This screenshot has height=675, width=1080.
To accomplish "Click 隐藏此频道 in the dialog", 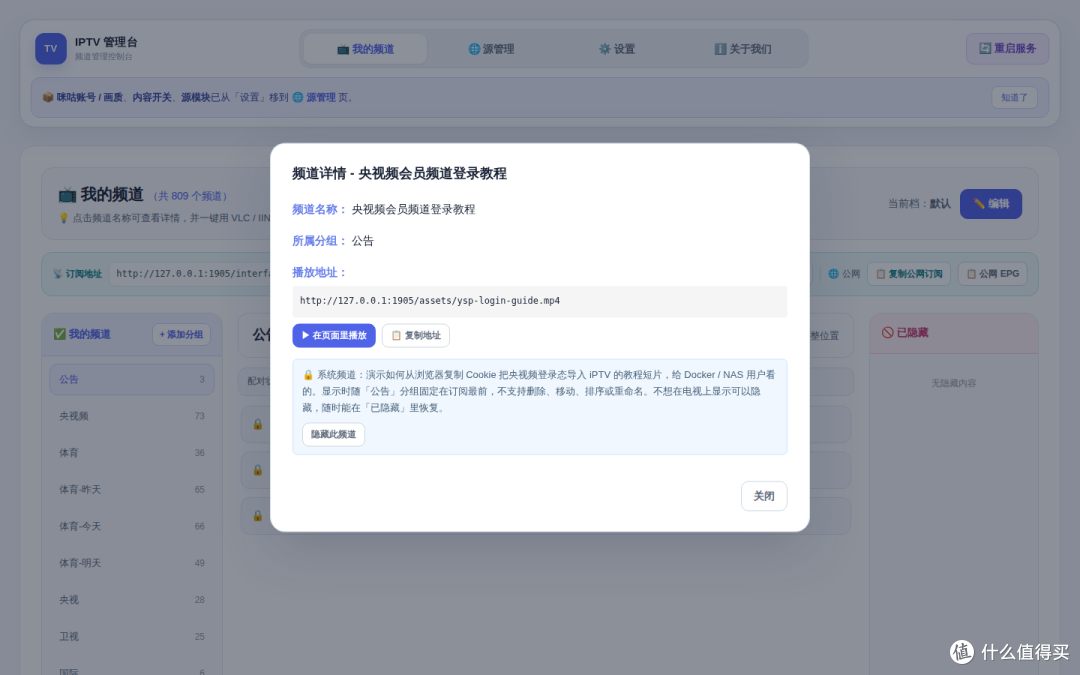I will tap(333, 435).
